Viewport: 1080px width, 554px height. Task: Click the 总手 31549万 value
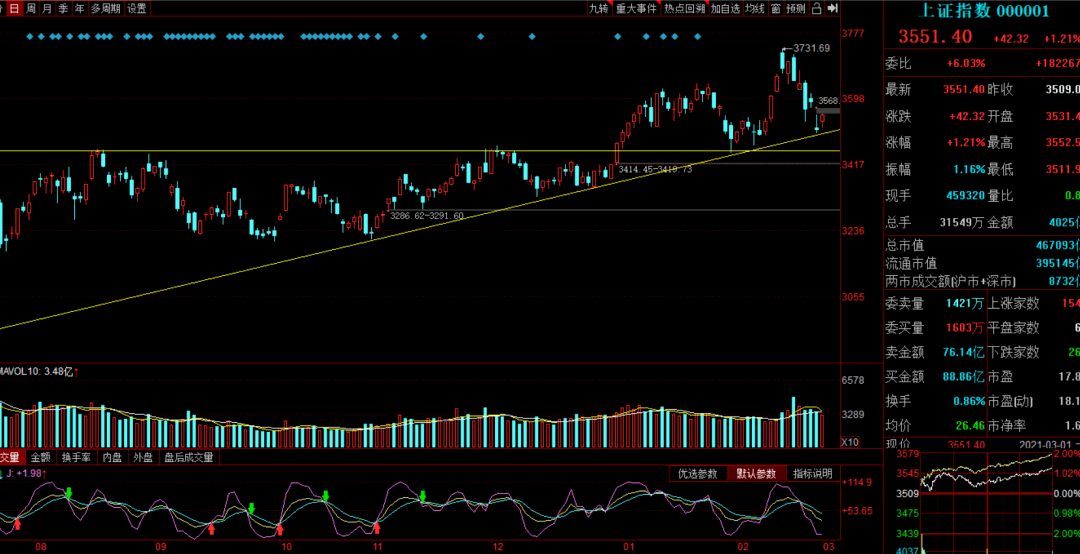tap(962, 223)
